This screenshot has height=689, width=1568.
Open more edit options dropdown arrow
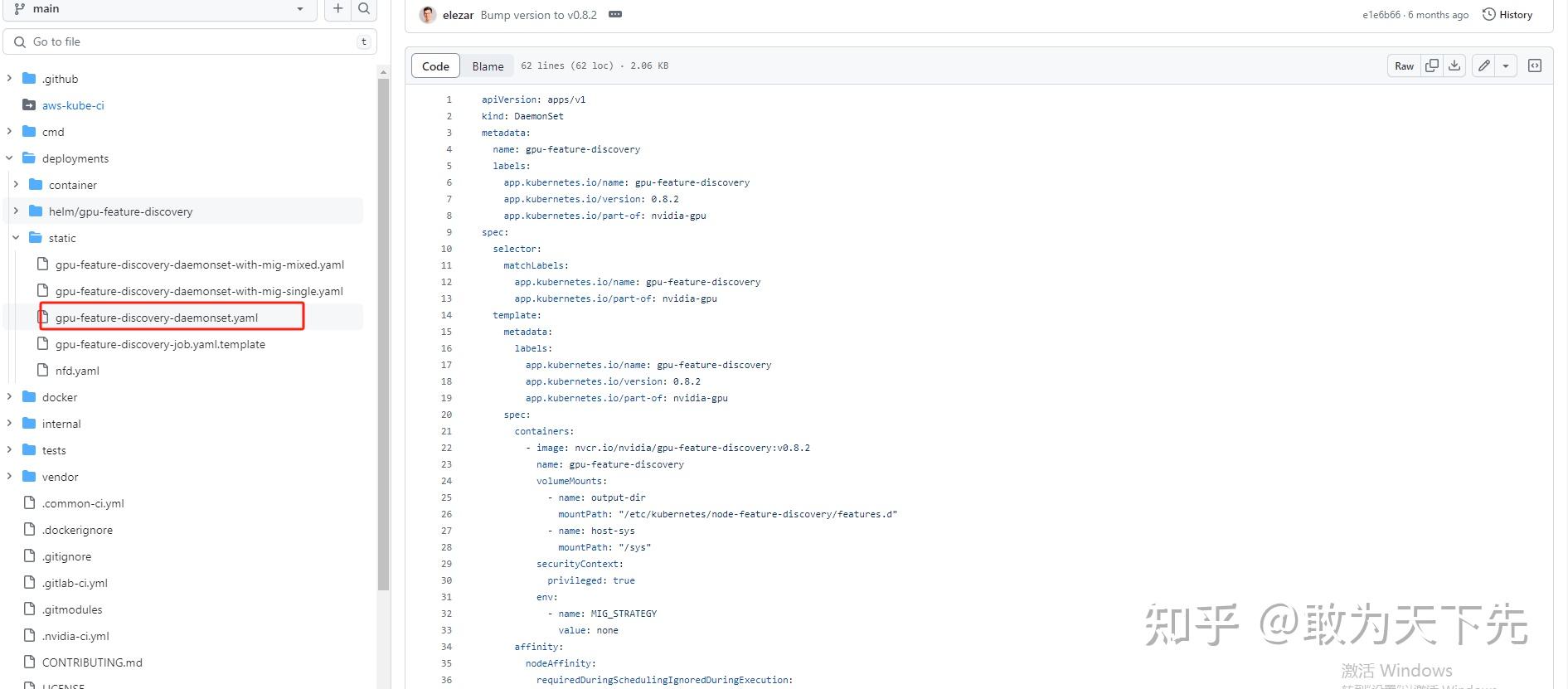click(x=1506, y=66)
